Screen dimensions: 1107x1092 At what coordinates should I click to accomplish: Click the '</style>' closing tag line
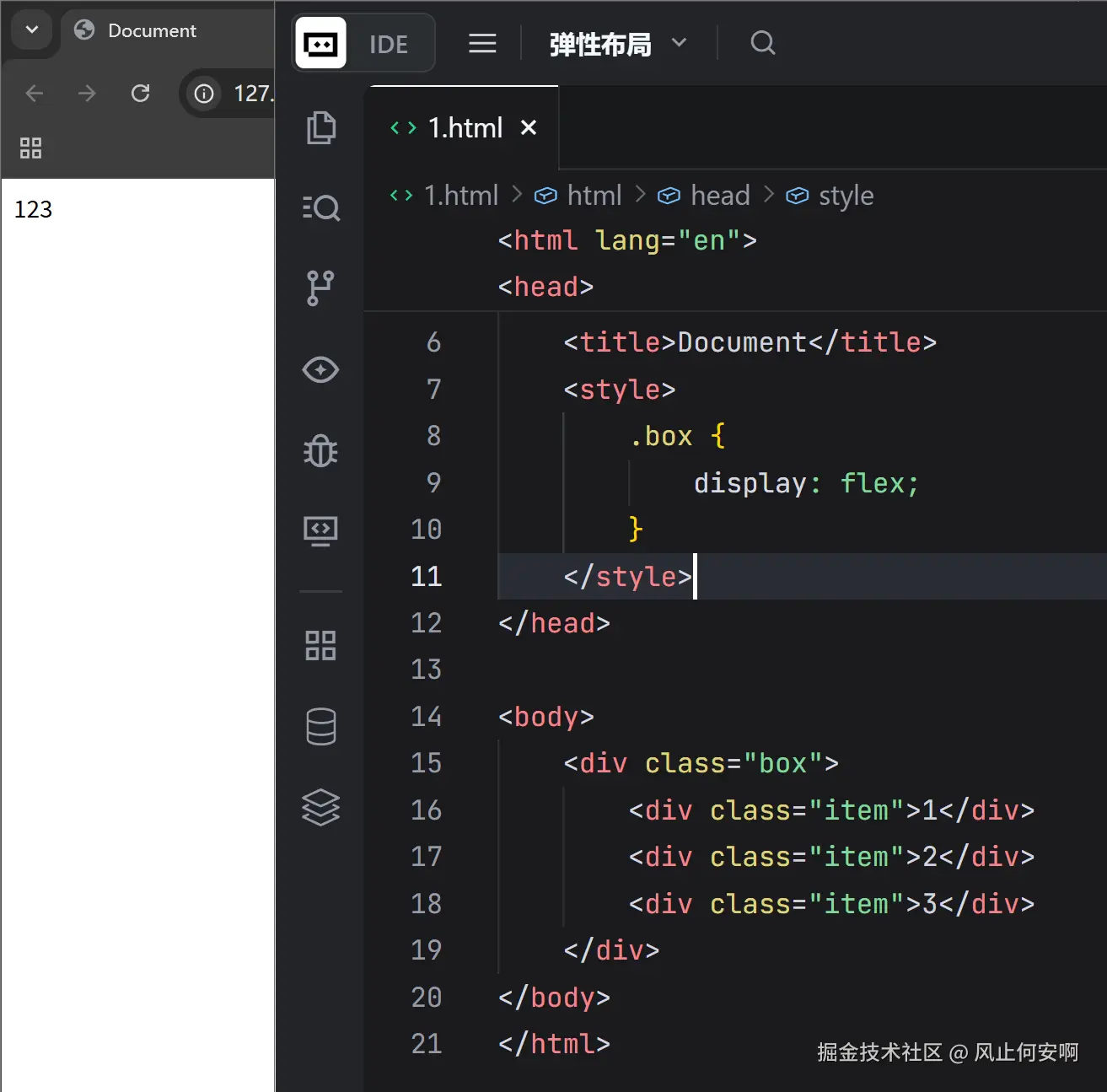628,577
